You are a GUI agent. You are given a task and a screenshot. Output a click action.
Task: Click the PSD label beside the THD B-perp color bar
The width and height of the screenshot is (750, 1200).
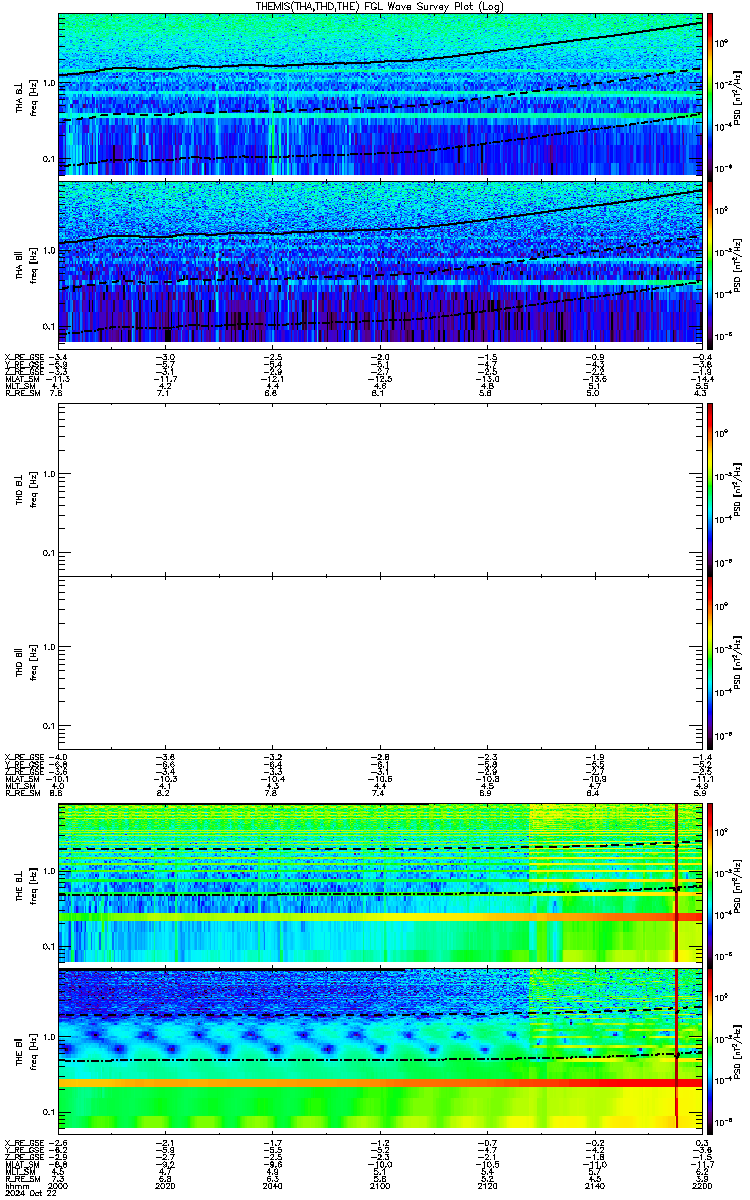[735, 489]
